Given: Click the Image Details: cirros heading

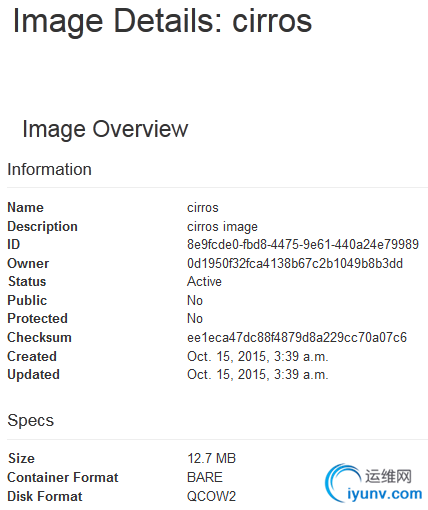Looking at the screenshot, I should point(162,21).
